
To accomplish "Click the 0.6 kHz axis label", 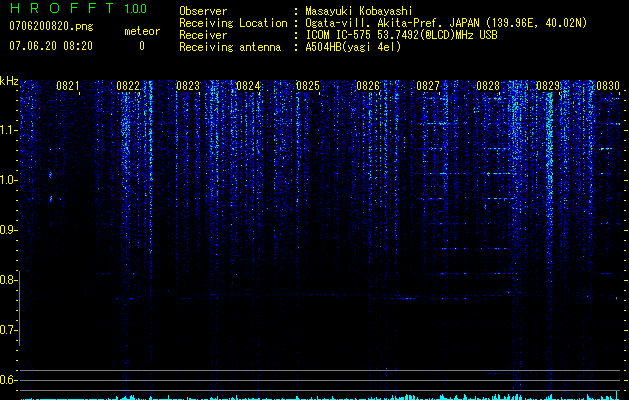I will (8, 380).
